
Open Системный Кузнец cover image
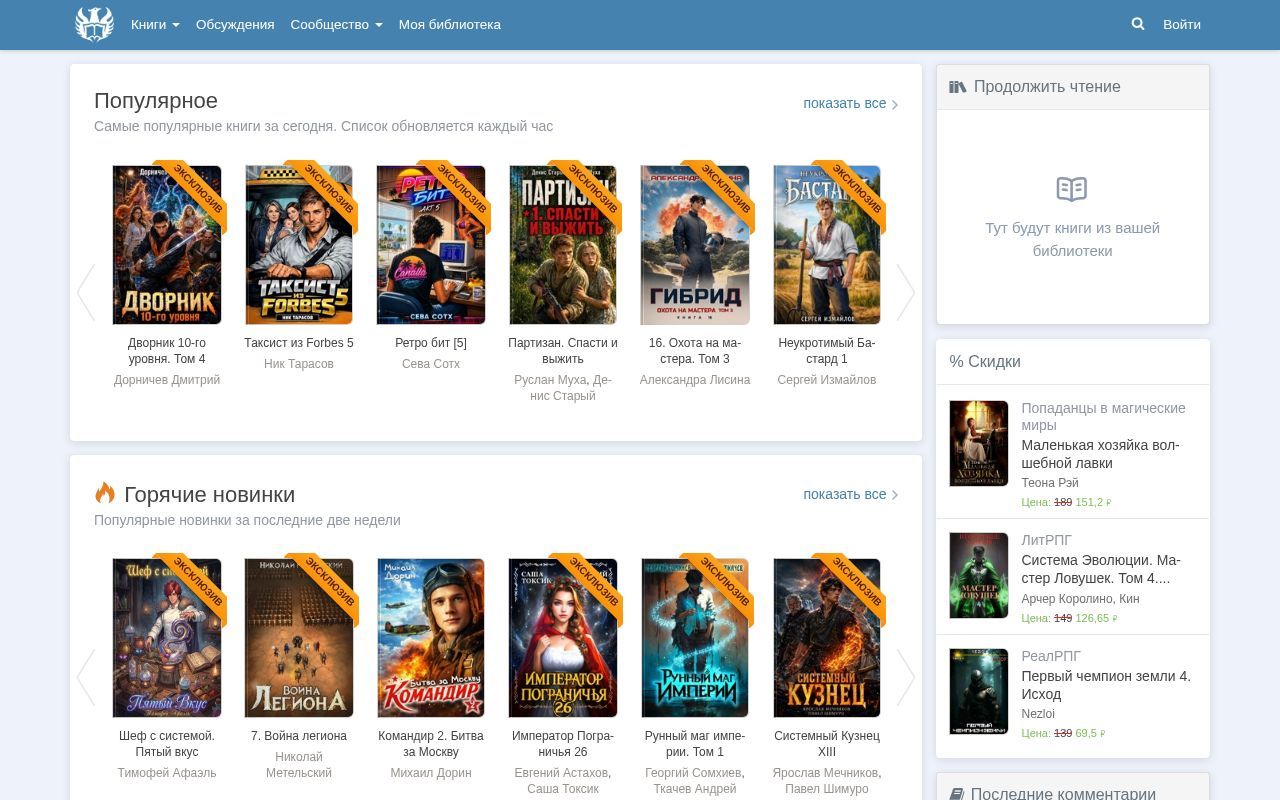tap(827, 638)
